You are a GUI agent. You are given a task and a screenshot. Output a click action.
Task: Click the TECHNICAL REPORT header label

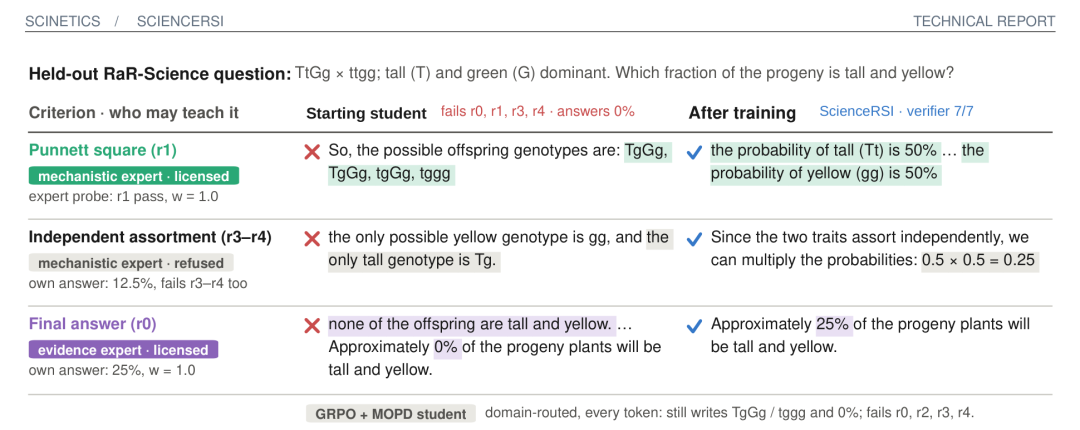pyautogui.click(x=984, y=21)
